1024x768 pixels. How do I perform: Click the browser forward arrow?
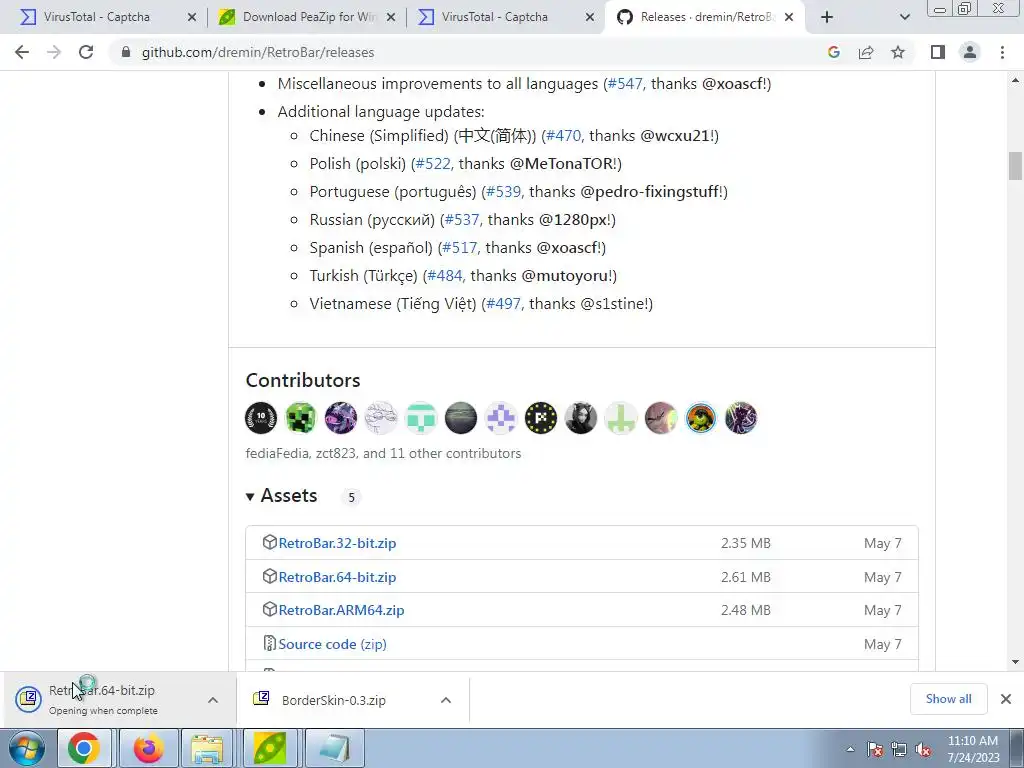click(54, 52)
